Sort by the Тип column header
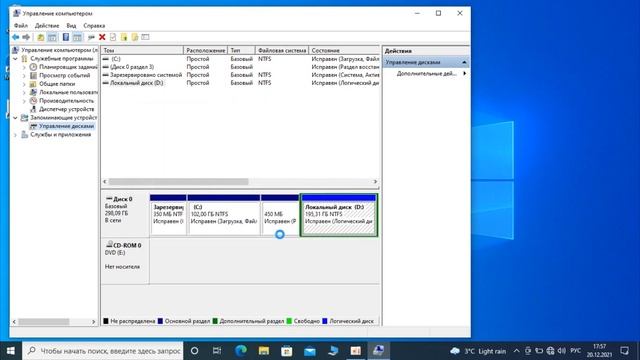This screenshot has width=640, height=360. [241, 50]
